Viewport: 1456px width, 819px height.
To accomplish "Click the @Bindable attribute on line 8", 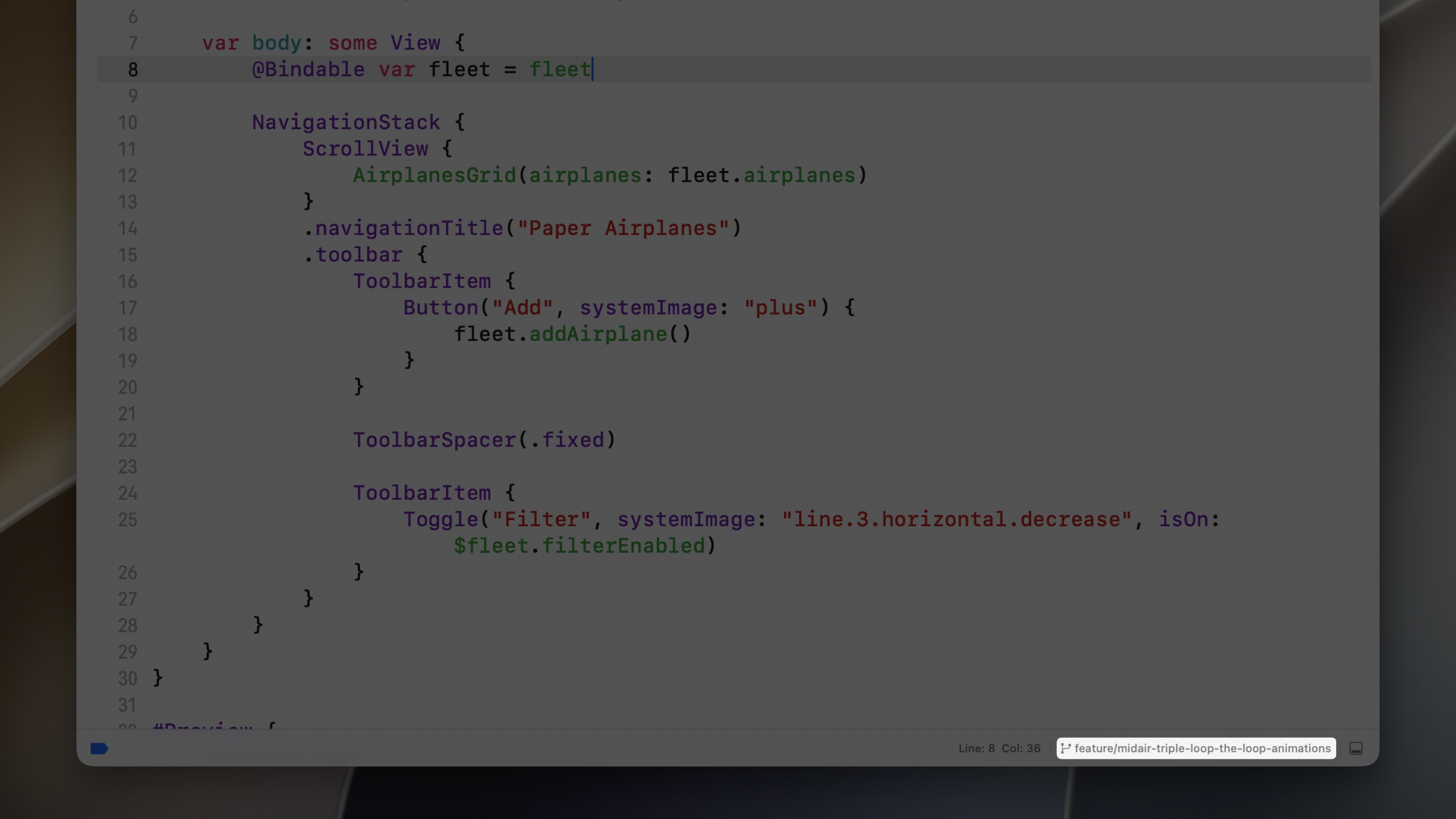I will click(x=308, y=70).
